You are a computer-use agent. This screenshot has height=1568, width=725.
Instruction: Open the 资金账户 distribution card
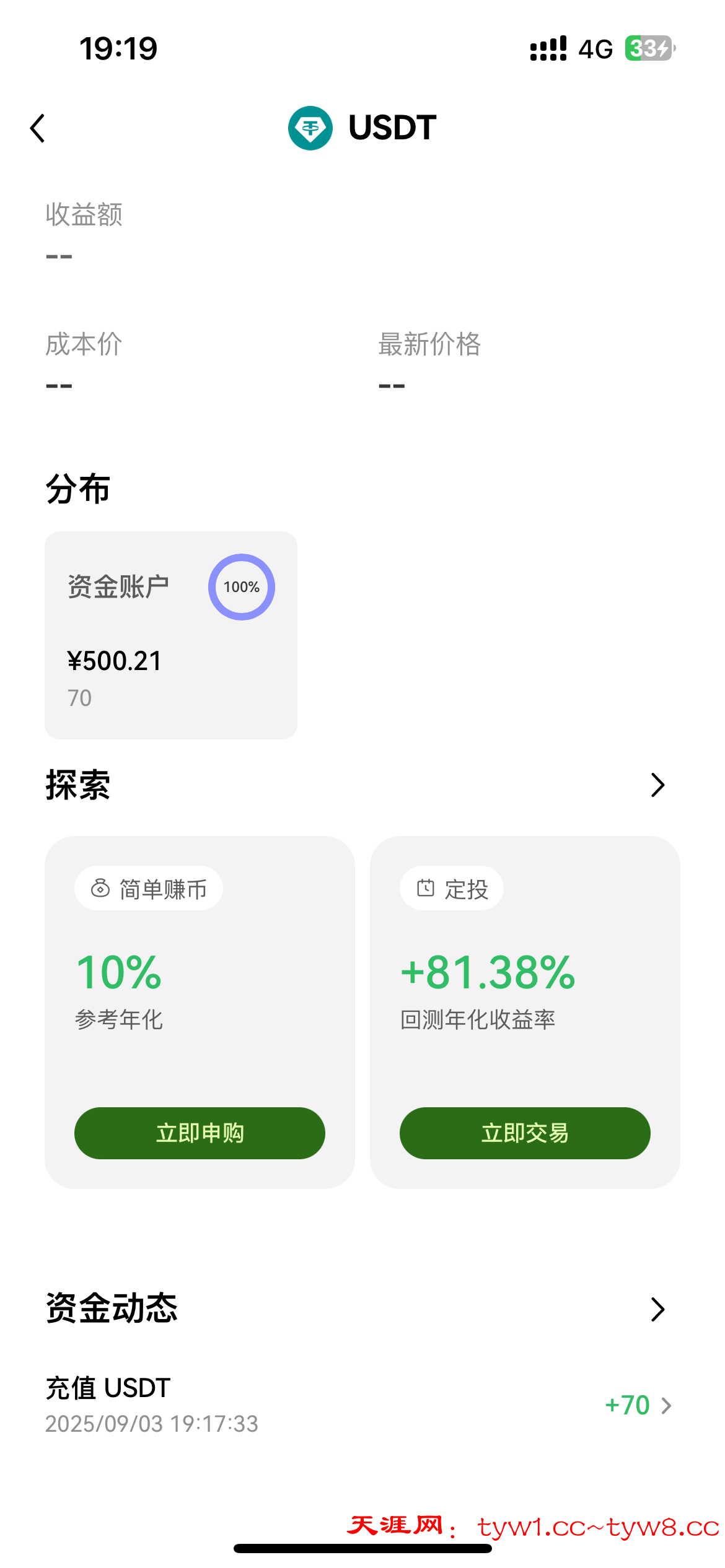point(170,635)
